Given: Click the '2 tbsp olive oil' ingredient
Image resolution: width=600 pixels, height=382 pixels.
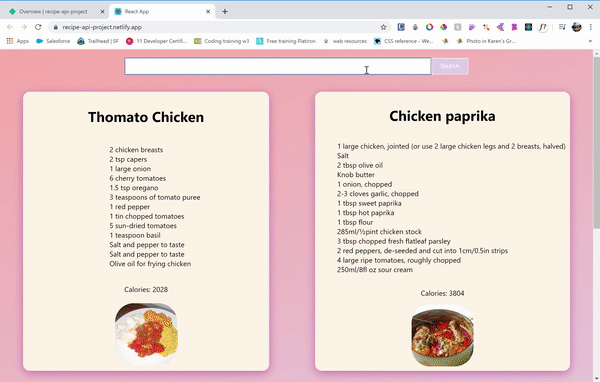Looking at the screenshot, I should click(360, 165).
